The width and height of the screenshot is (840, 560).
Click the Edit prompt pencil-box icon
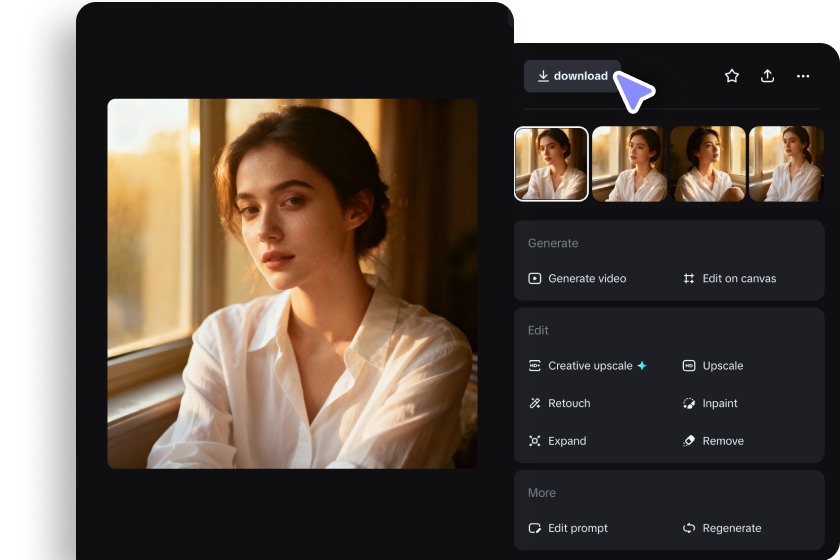point(535,528)
